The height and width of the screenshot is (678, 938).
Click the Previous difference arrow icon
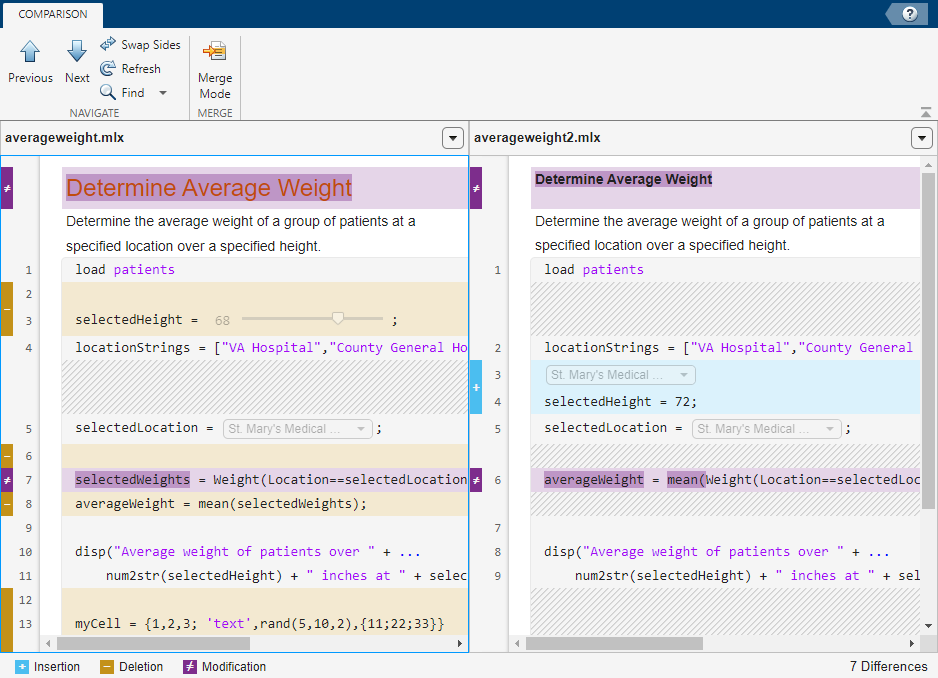(x=30, y=52)
